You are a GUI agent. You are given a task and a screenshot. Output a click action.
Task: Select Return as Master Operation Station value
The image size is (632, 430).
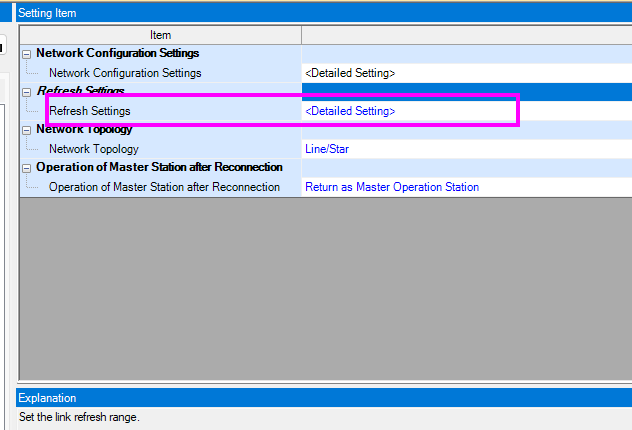[x=392, y=187]
